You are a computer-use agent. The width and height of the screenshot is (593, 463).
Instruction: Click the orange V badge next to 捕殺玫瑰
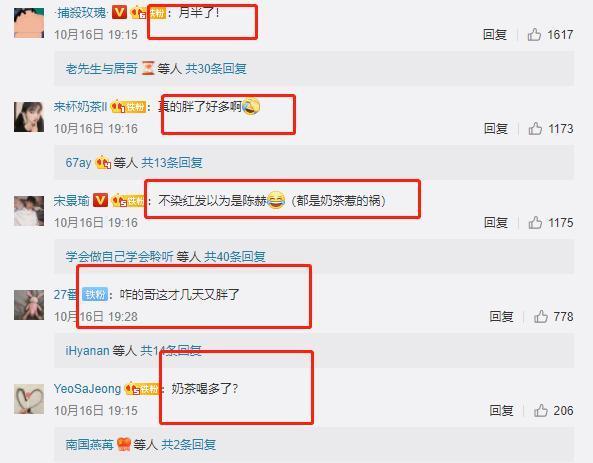pyautogui.click(x=120, y=13)
